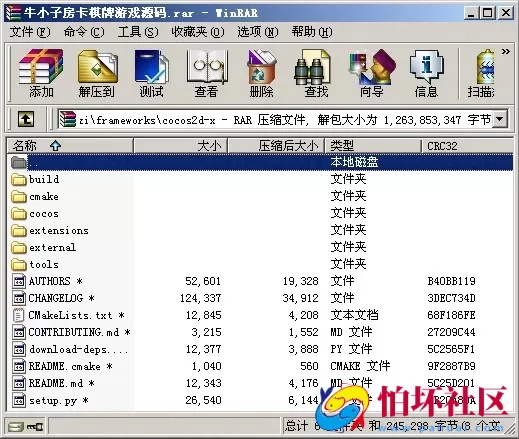Image resolution: width=519 pixels, height=439 pixels.
Task: Expand toolbar overflow chevron
Action: [x=506, y=52]
